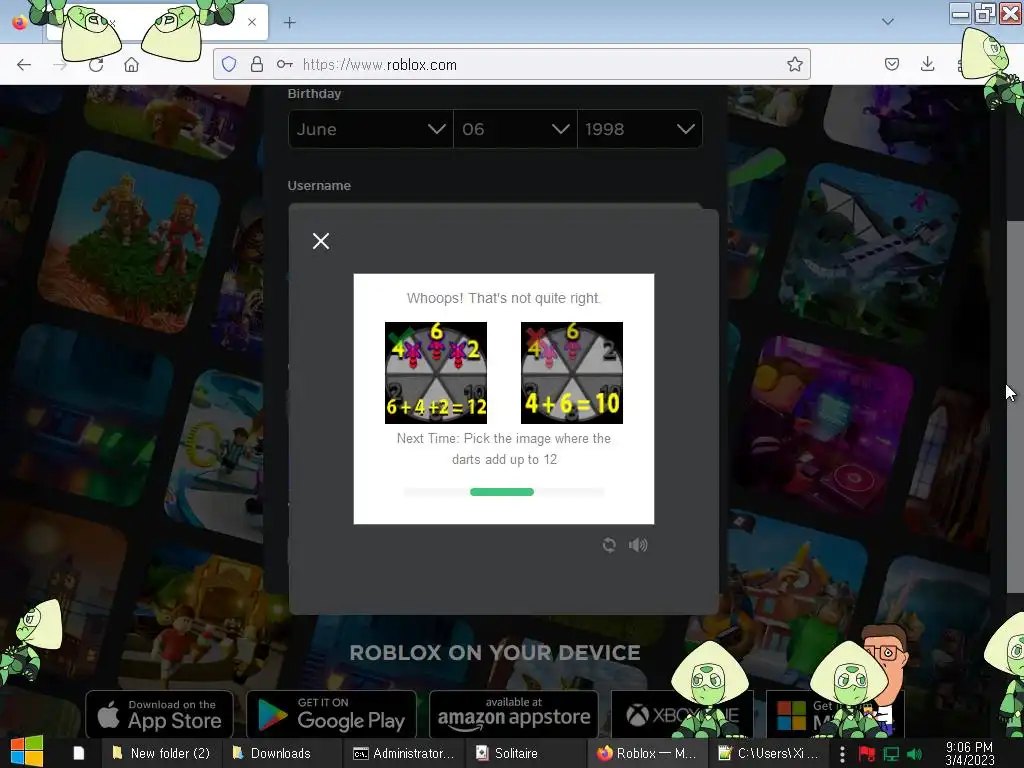Save page to Pocket icon

click(891, 64)
